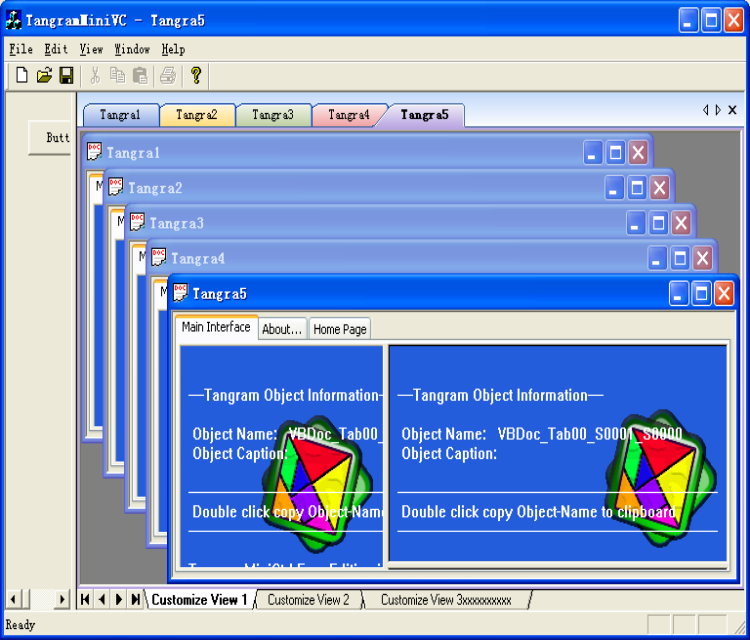Click the Tangra3 window document icon
The width and height of the screenshot is (750, 640).
[137, 222]
